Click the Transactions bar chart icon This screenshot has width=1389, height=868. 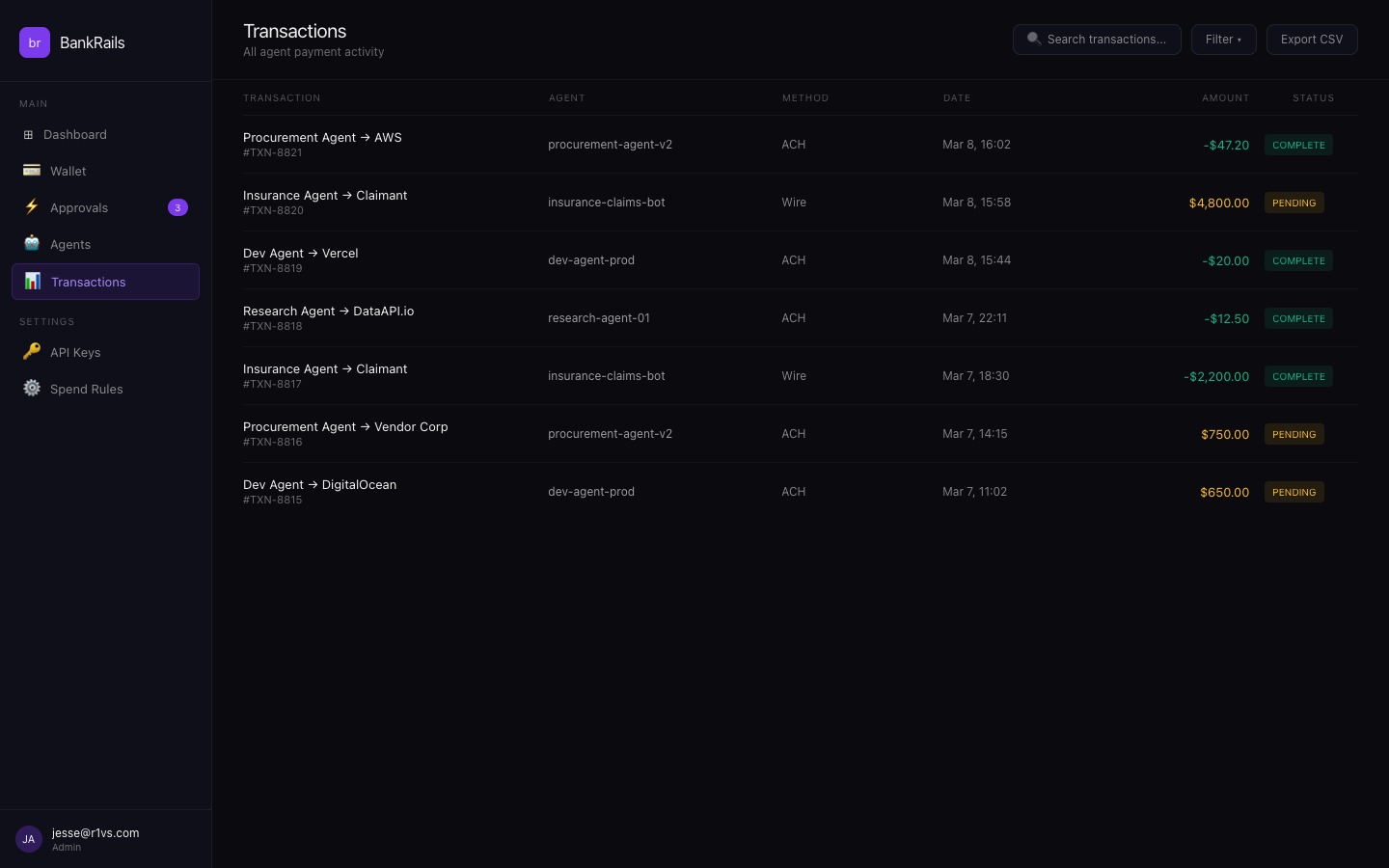[33, 282]
